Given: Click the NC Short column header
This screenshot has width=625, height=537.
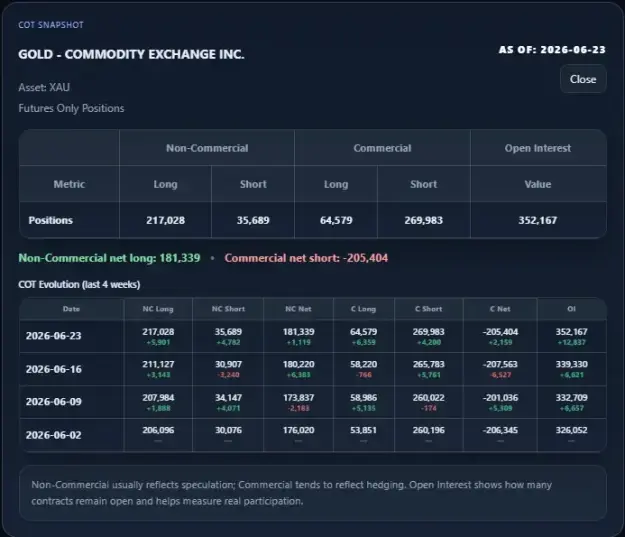Looking at the screenshot, I should point(228,309).
